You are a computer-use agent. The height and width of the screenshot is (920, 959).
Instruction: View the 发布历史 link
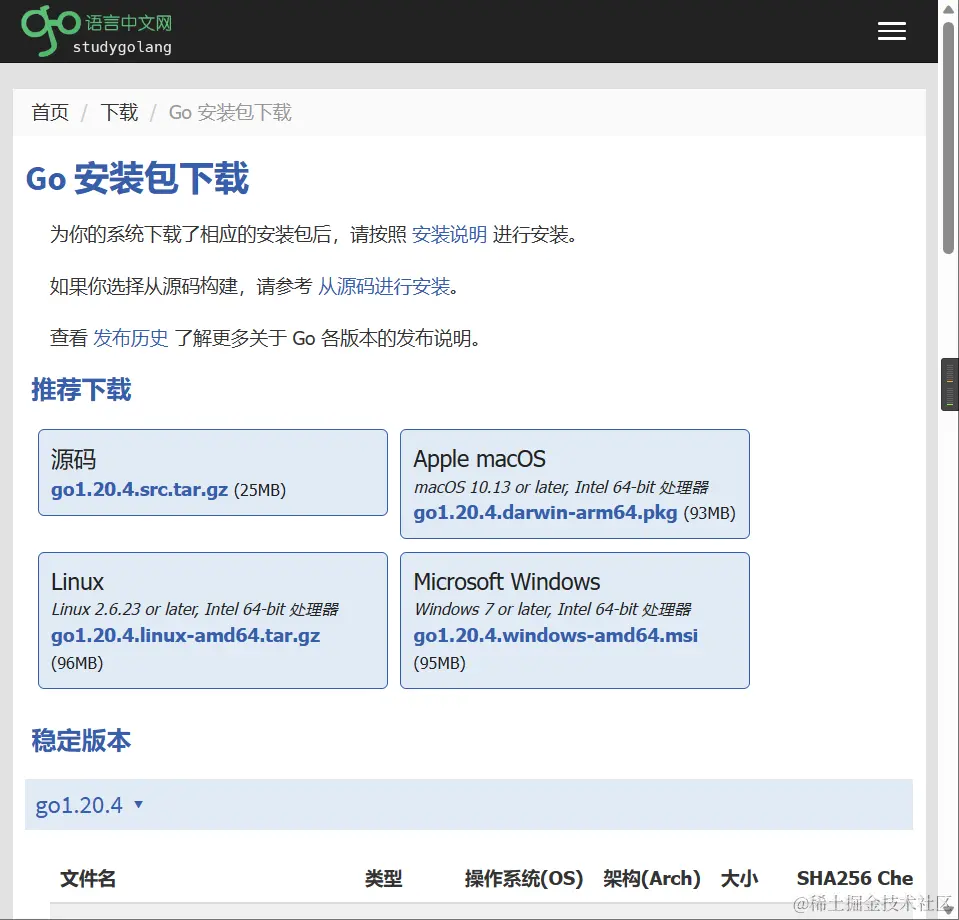click(x=130, y=338)
